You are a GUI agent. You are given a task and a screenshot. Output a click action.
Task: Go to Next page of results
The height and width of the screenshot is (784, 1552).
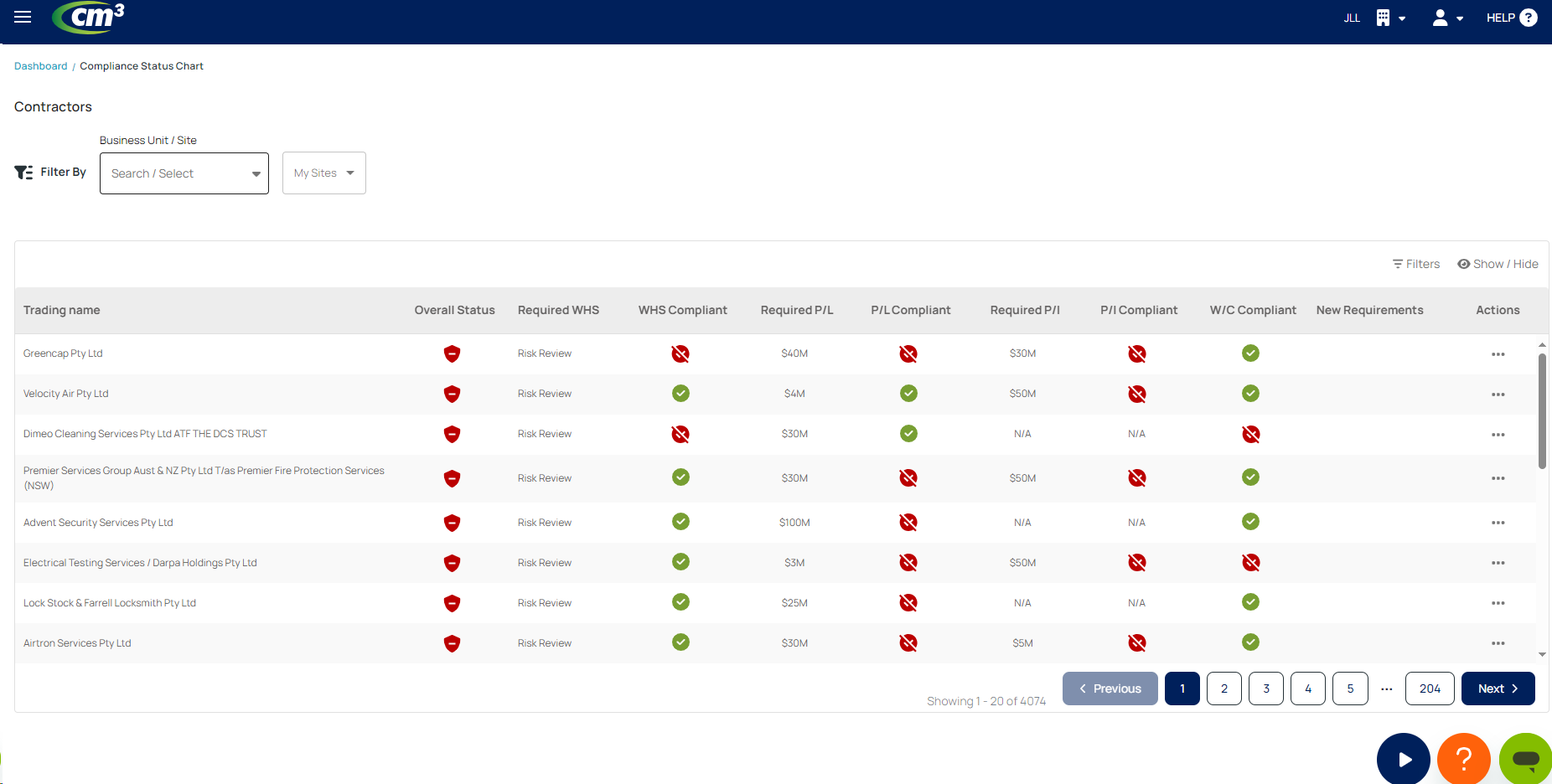[1498, 689]
